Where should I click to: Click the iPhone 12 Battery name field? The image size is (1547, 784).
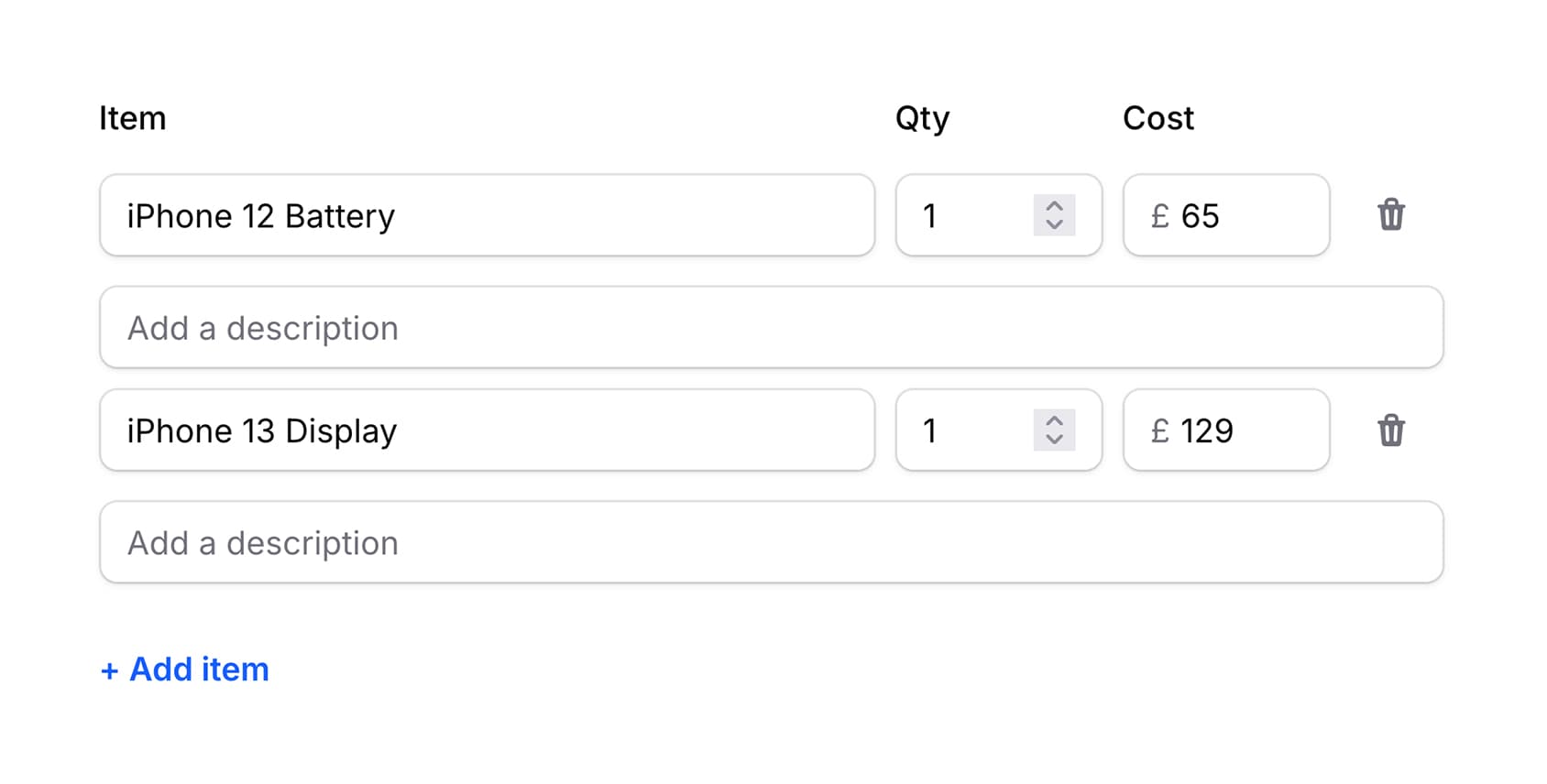(486, 216)
